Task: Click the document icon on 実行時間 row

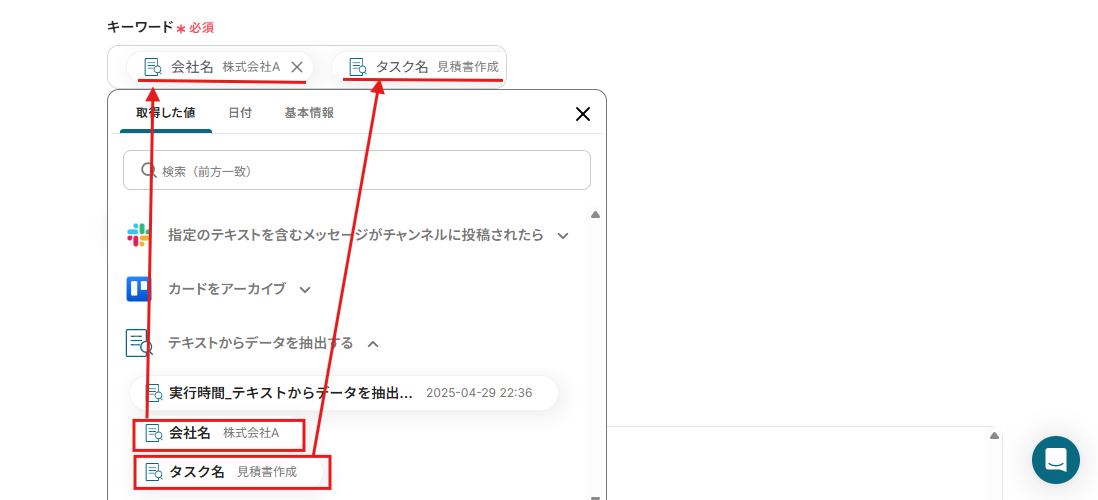Action: click(x=154, y=393)
